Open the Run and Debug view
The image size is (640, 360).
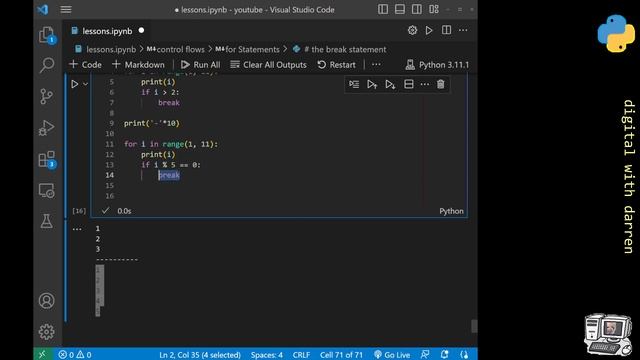47,127
